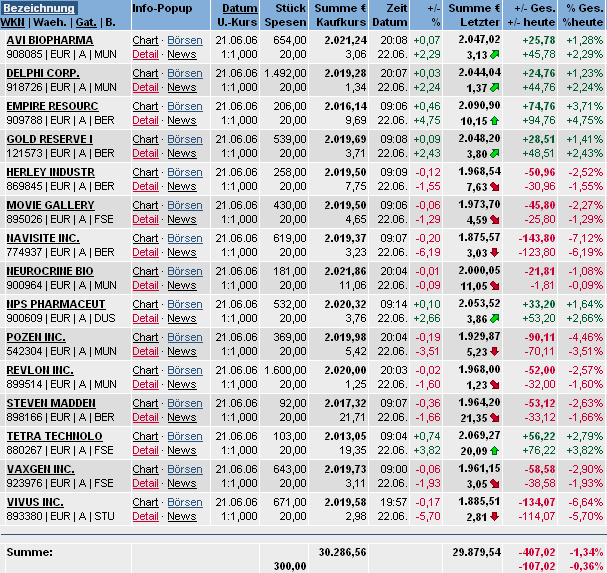Open the TETRA TECHNOLO stock name link
607x573 pixels.
coord(55,436)
